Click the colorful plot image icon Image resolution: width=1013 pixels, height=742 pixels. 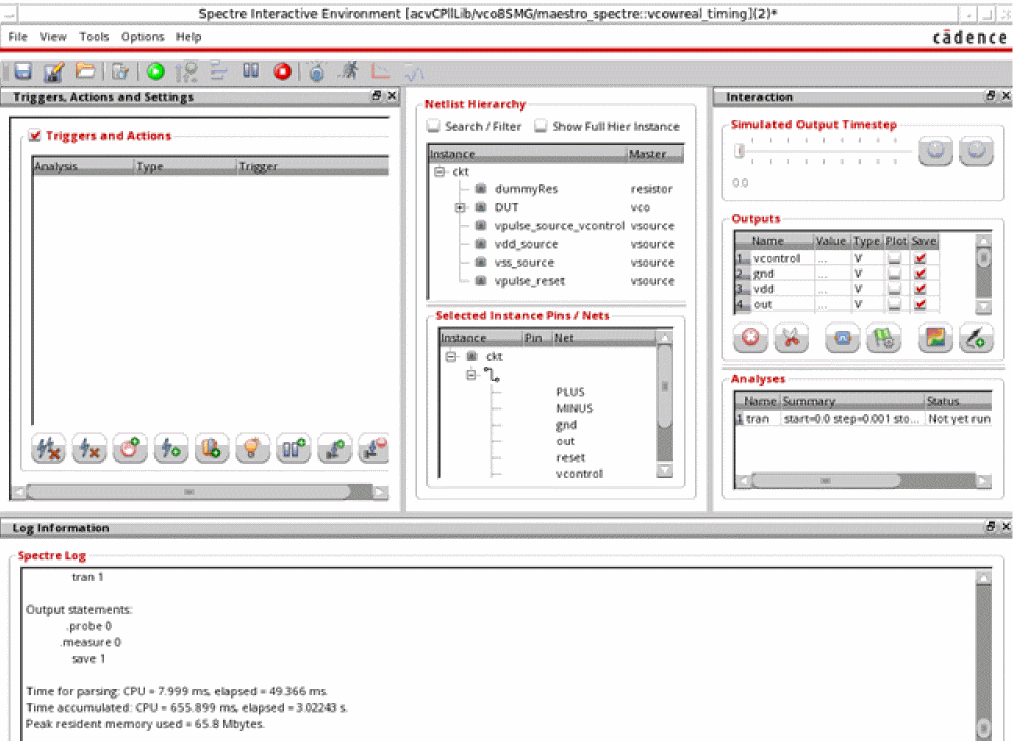click(935, 338)
